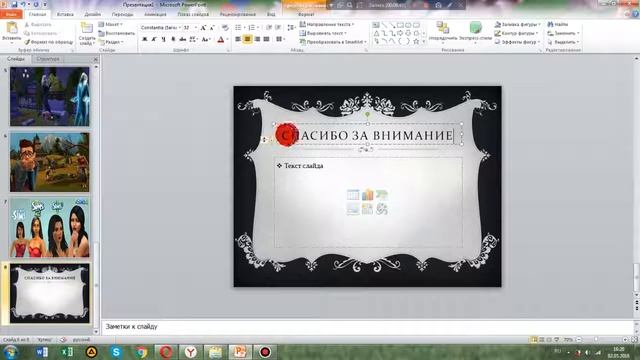Image resolution: width=640 pixels, height=360 pixels.
Task: Switch to Slide Show (Показ слайдов) tab
Action: click(193, 14)
